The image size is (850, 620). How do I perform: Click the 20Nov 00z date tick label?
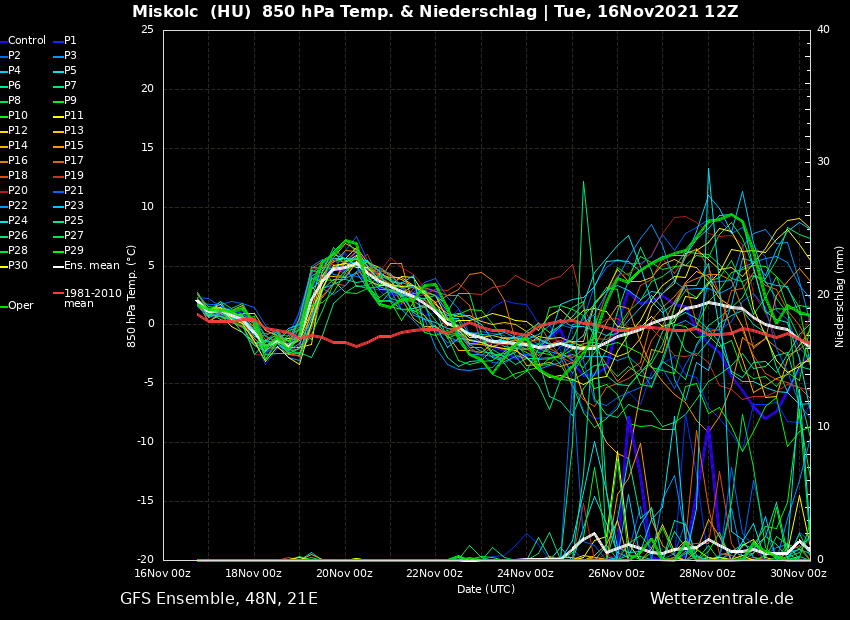pyautogui.click(x=344, y=574)
